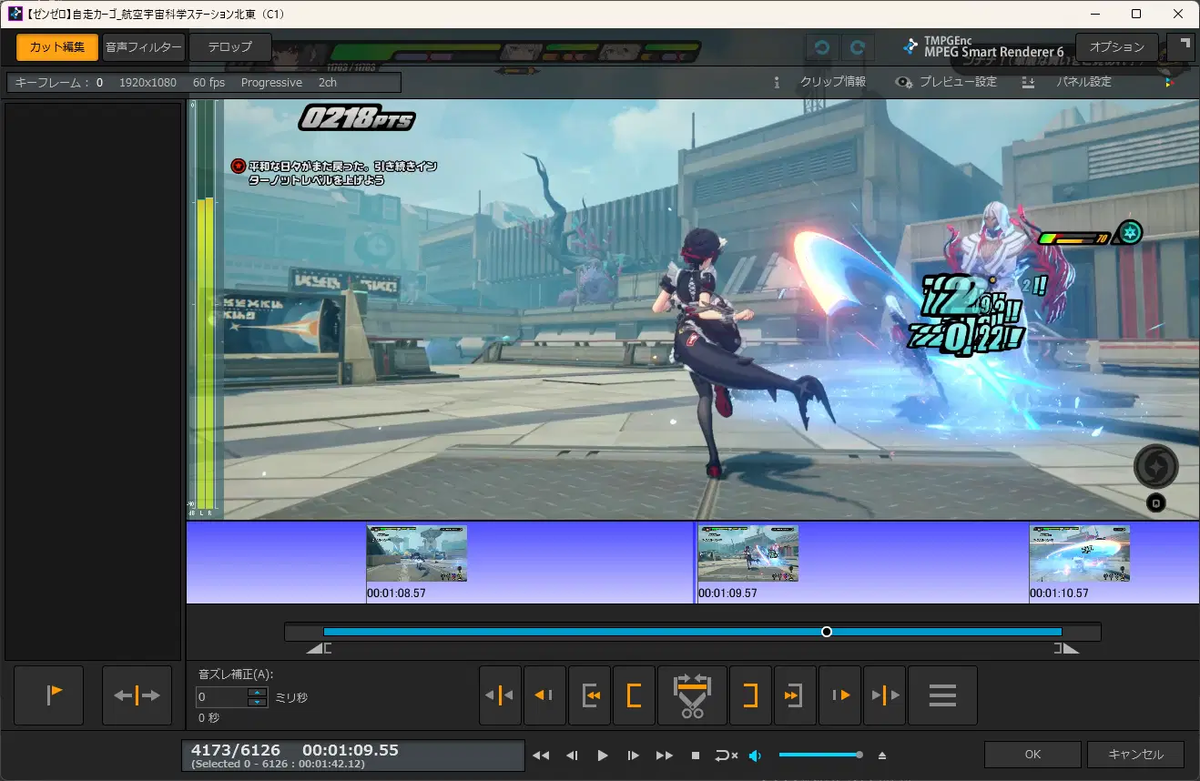Click the eject triangle icon beside volume
Screen dimensions: 1200x781
882,756
